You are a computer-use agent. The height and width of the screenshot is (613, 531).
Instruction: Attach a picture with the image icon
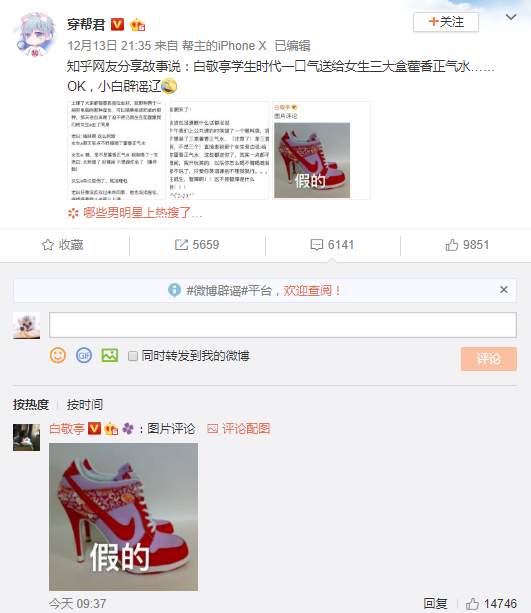click(110, 355)
